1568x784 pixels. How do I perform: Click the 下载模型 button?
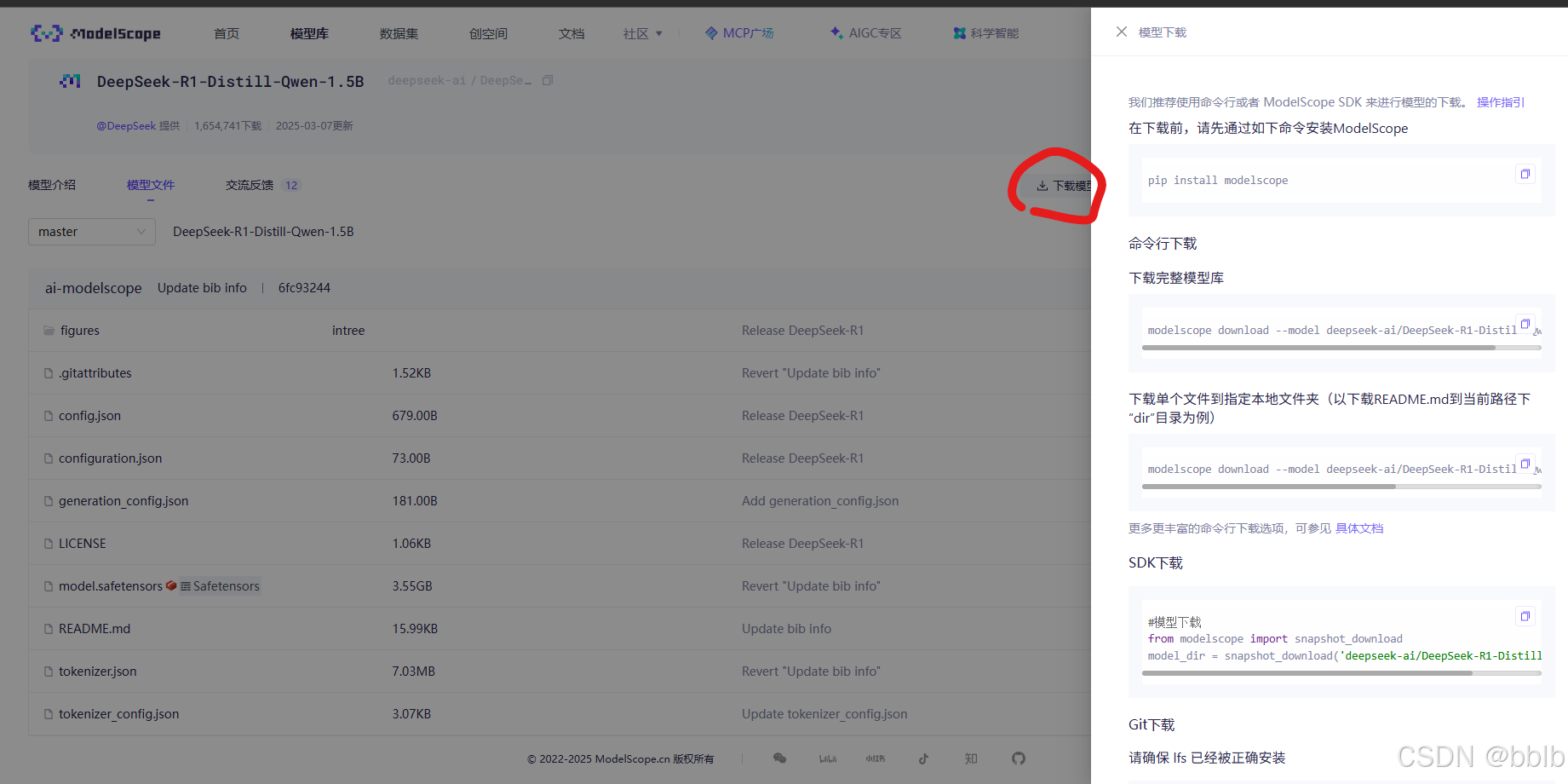(1063, 186)
